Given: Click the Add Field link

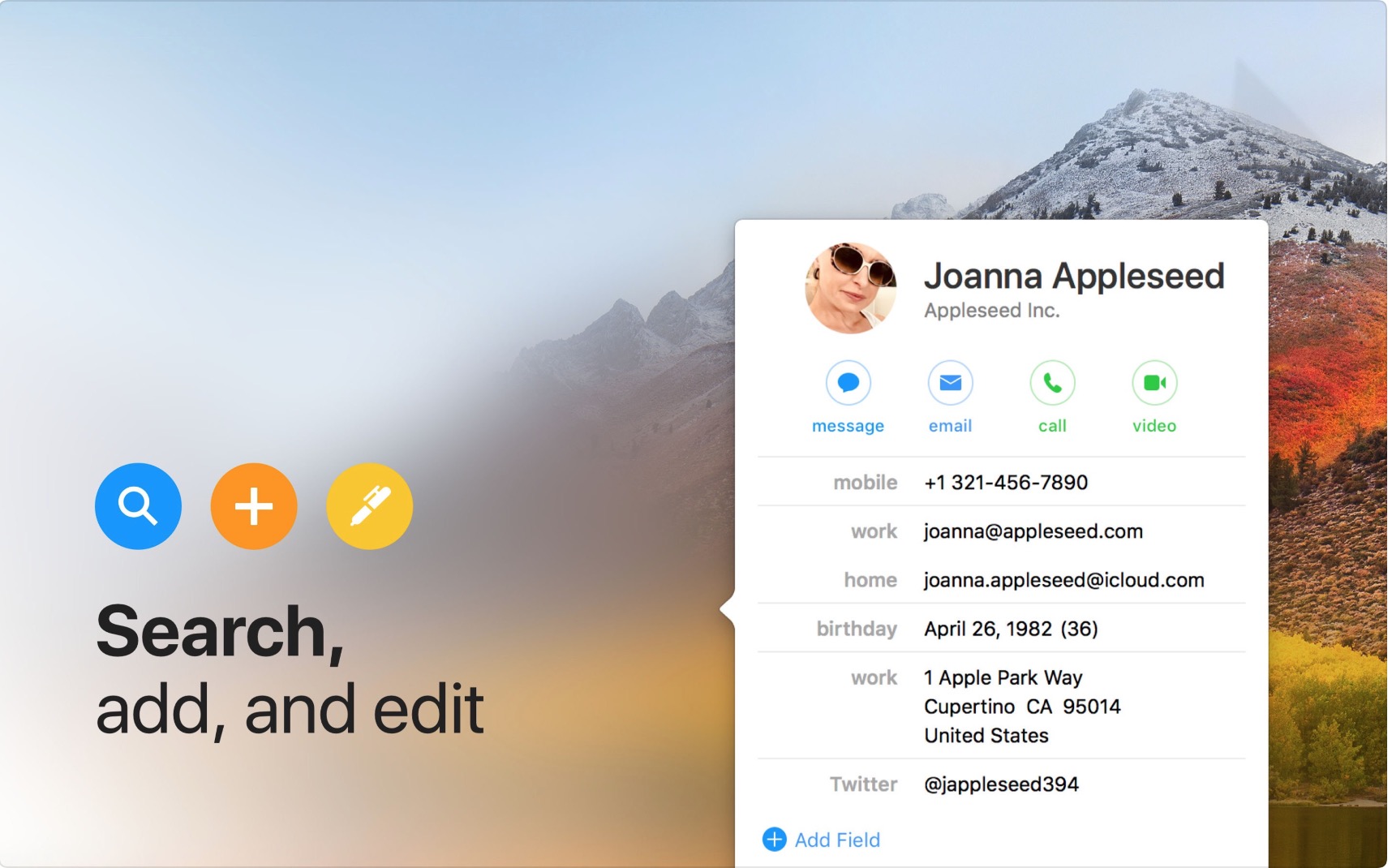Looking at the screenshot, I should point(837,840).
